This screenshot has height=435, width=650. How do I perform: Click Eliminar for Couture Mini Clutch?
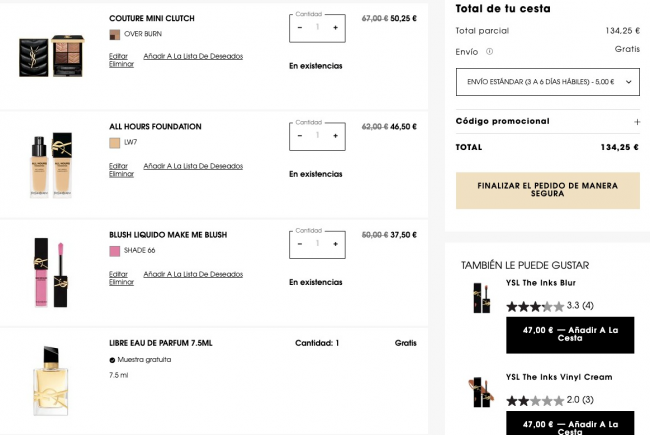tap(121, 64)
